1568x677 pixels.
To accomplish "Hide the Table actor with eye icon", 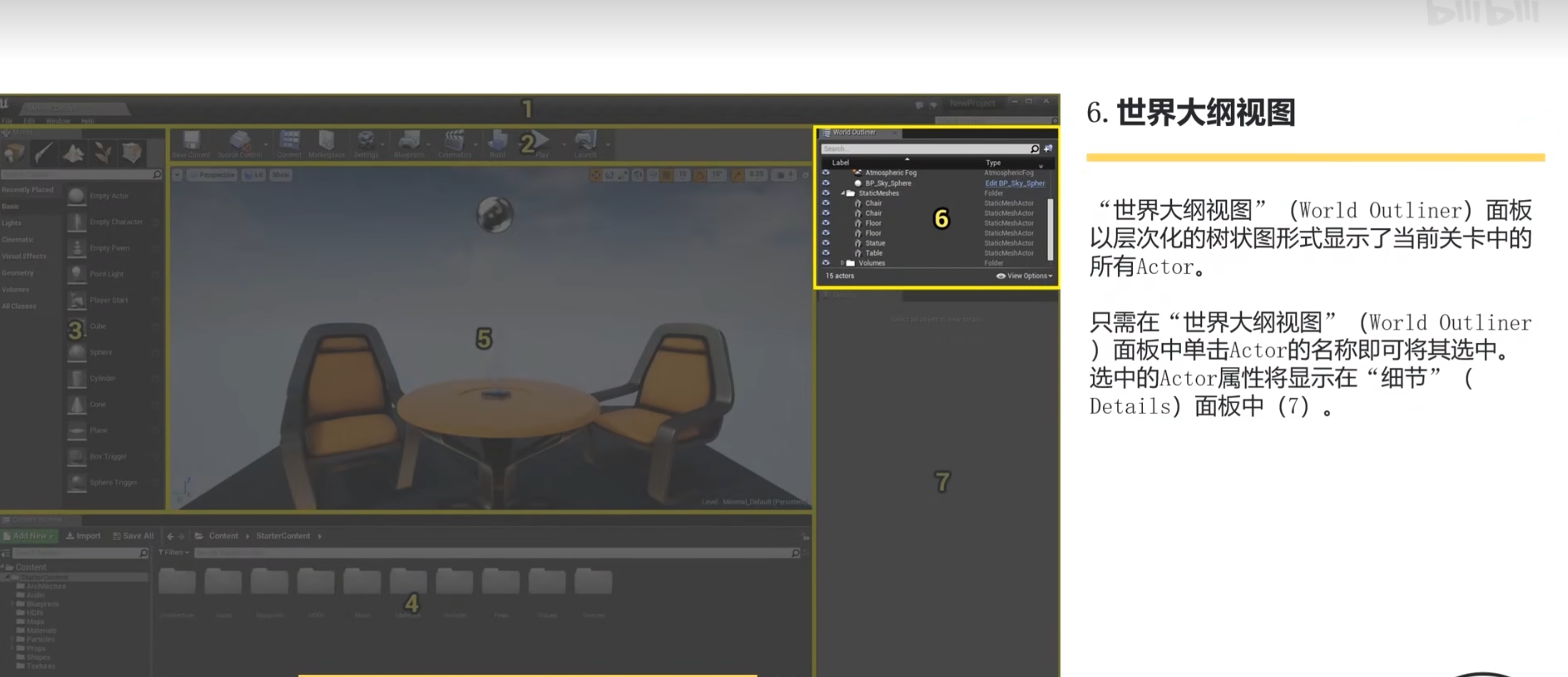I will (x=826, y=252).
